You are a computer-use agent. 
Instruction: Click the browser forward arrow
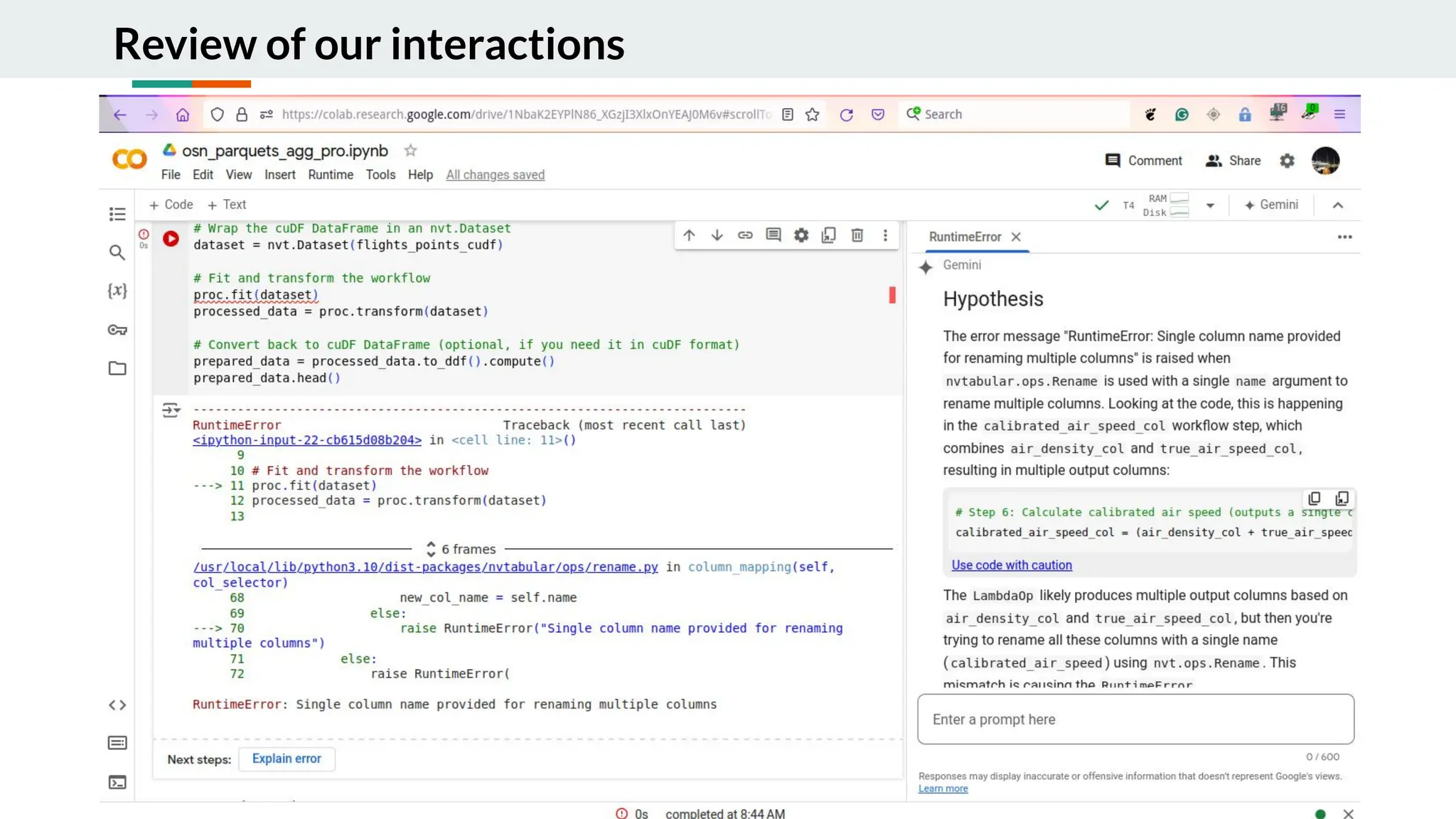click(x=151, y=114)
